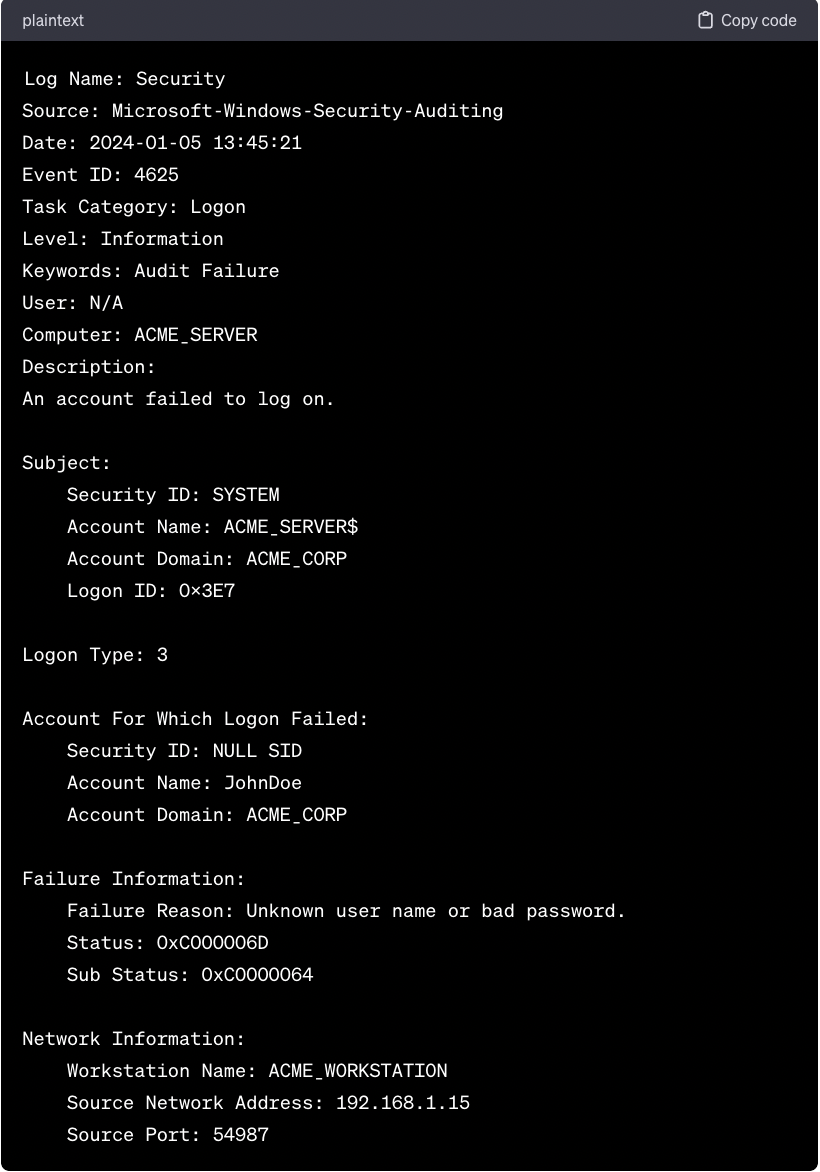Image resolution: width=820 pixels, height=1172 pixels.
Task: Click the Copy code button
Action: pyautogui.click(x=748, y=20)
